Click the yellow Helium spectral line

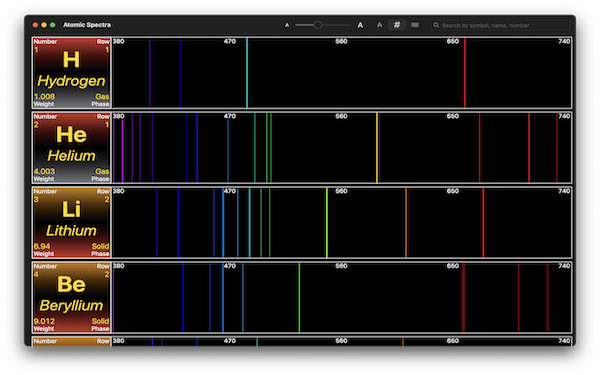(x=377, y=148)
